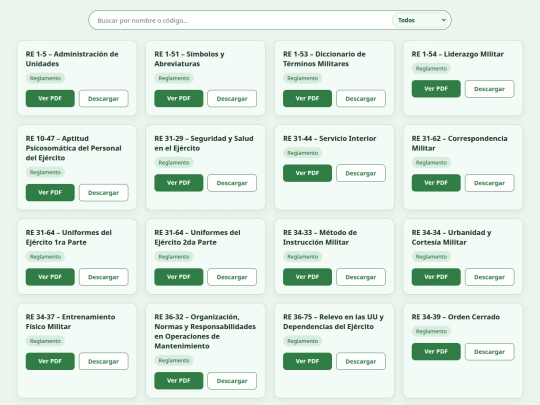Download Uniformes del Ejército 1ra Parte
The image size is (540, 405).
[x=104, y=277]
